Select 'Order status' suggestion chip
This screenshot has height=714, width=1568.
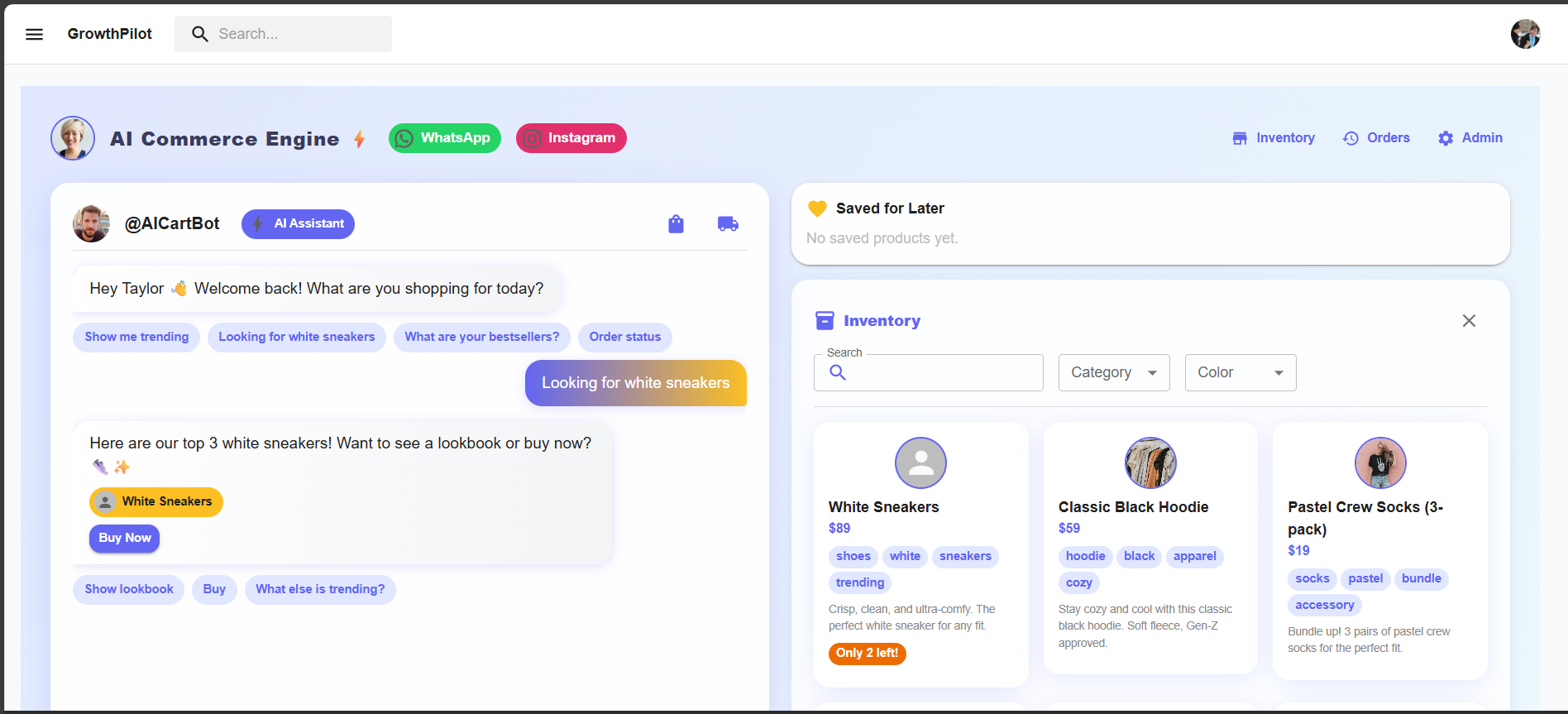click(625, 338)
